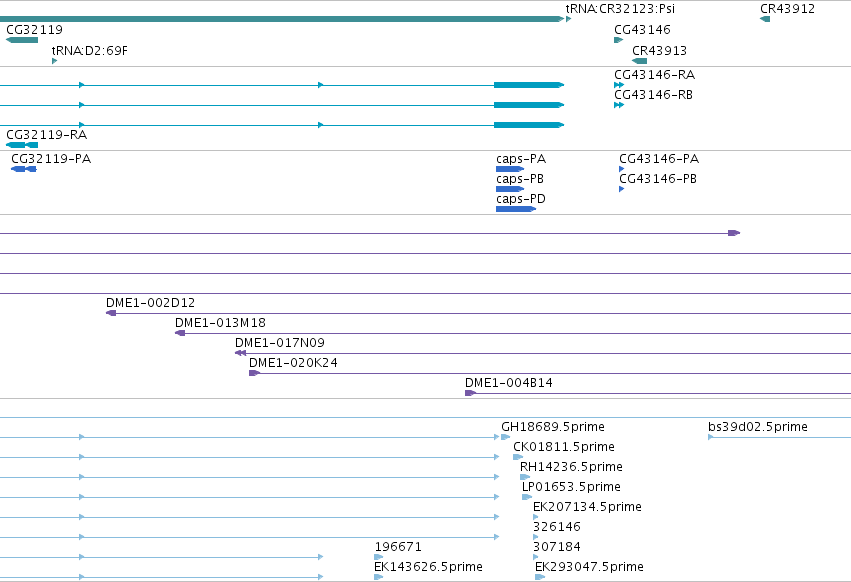This screenshot has width=851, height=582.
Task: Click the caps-PD protein feature
Action: 516,209
